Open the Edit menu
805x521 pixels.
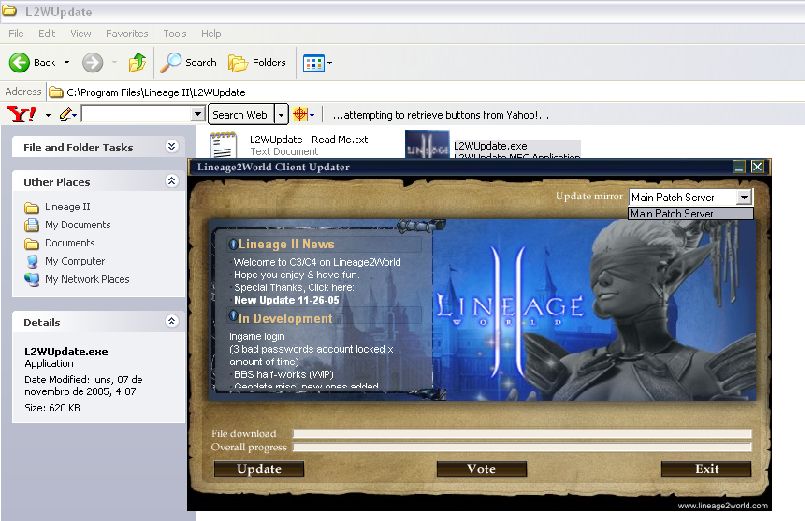pyautogui.click(x=46, y=34)
